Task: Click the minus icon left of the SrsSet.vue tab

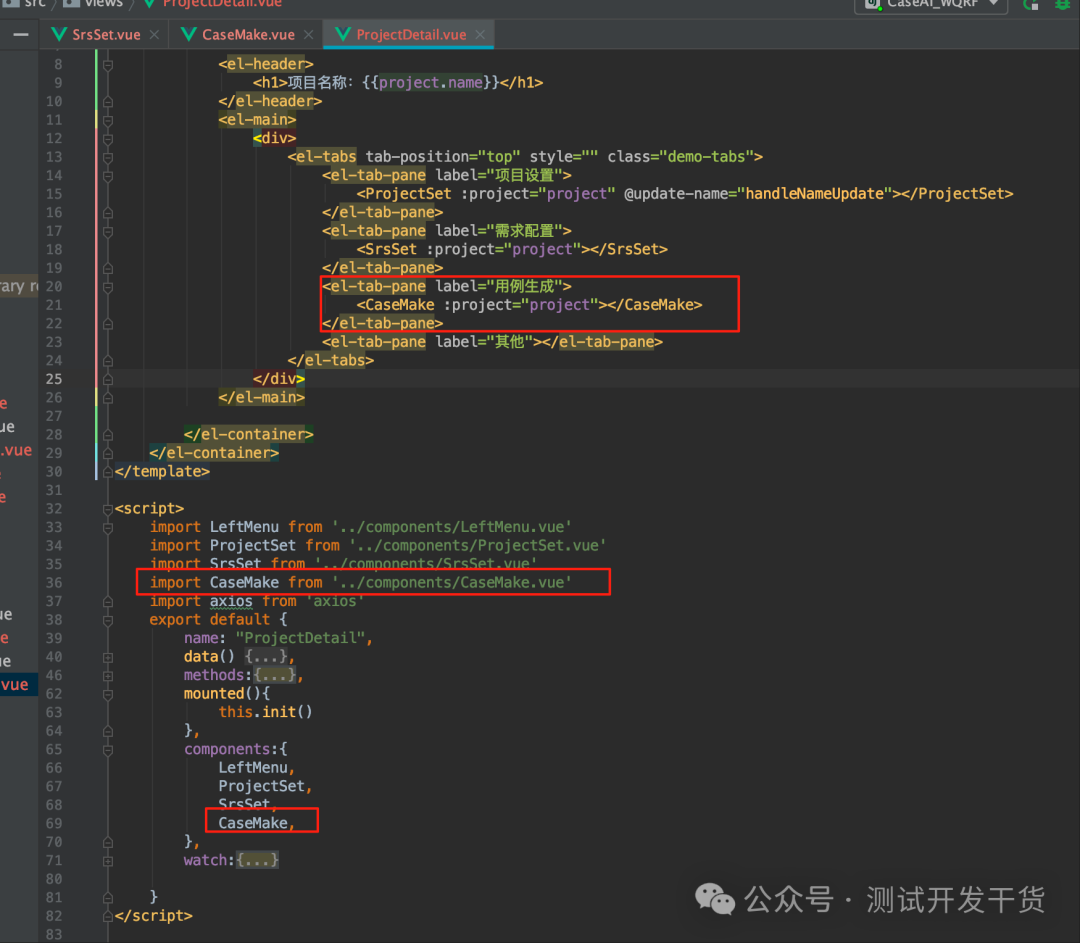Action: click(20, 35)
